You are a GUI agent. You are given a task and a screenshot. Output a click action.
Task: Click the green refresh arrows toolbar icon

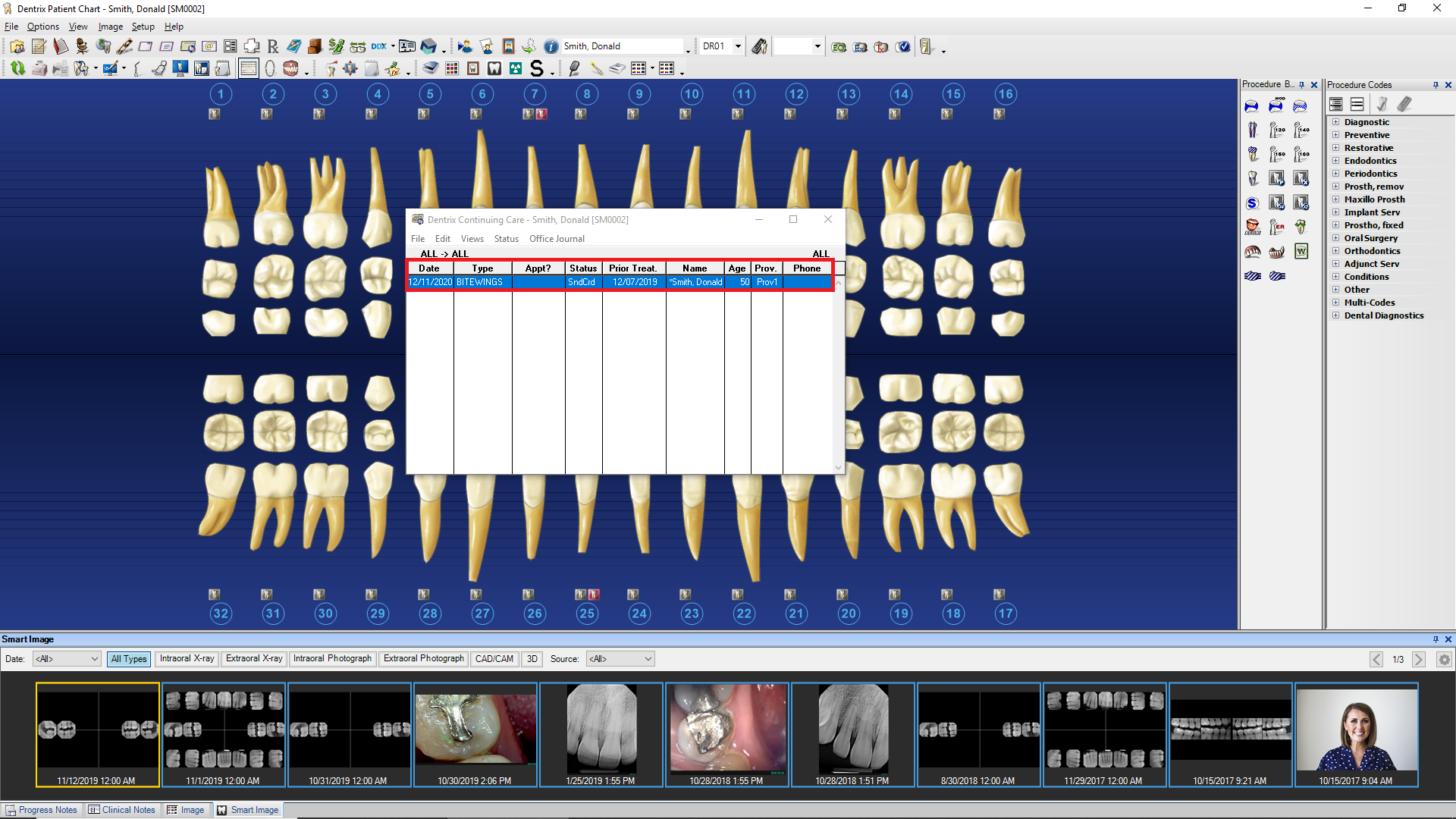coord(17,69)
